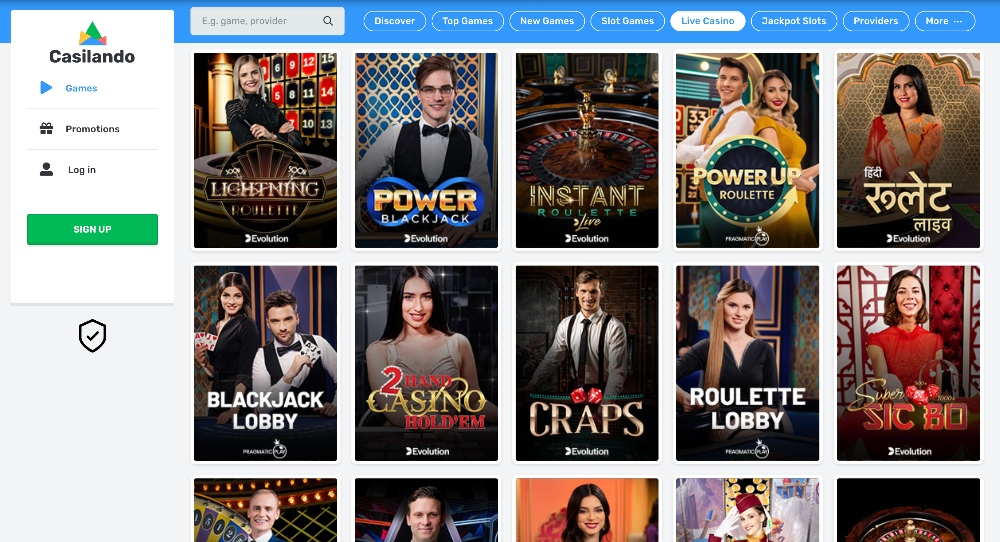Image resolution: width=1000 pixels, height=542 pixels.
Task: Click the green SIGN UP button
Action: (92, 230)
